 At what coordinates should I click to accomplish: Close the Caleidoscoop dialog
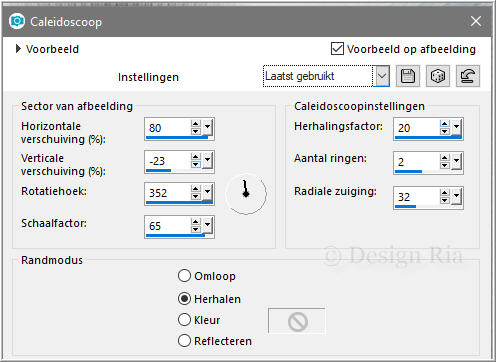476,21
